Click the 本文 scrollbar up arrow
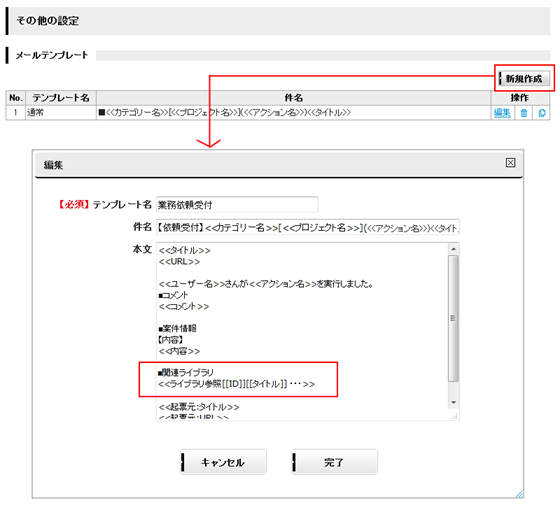Screen dimensions: 560x511 click(454, 249)
